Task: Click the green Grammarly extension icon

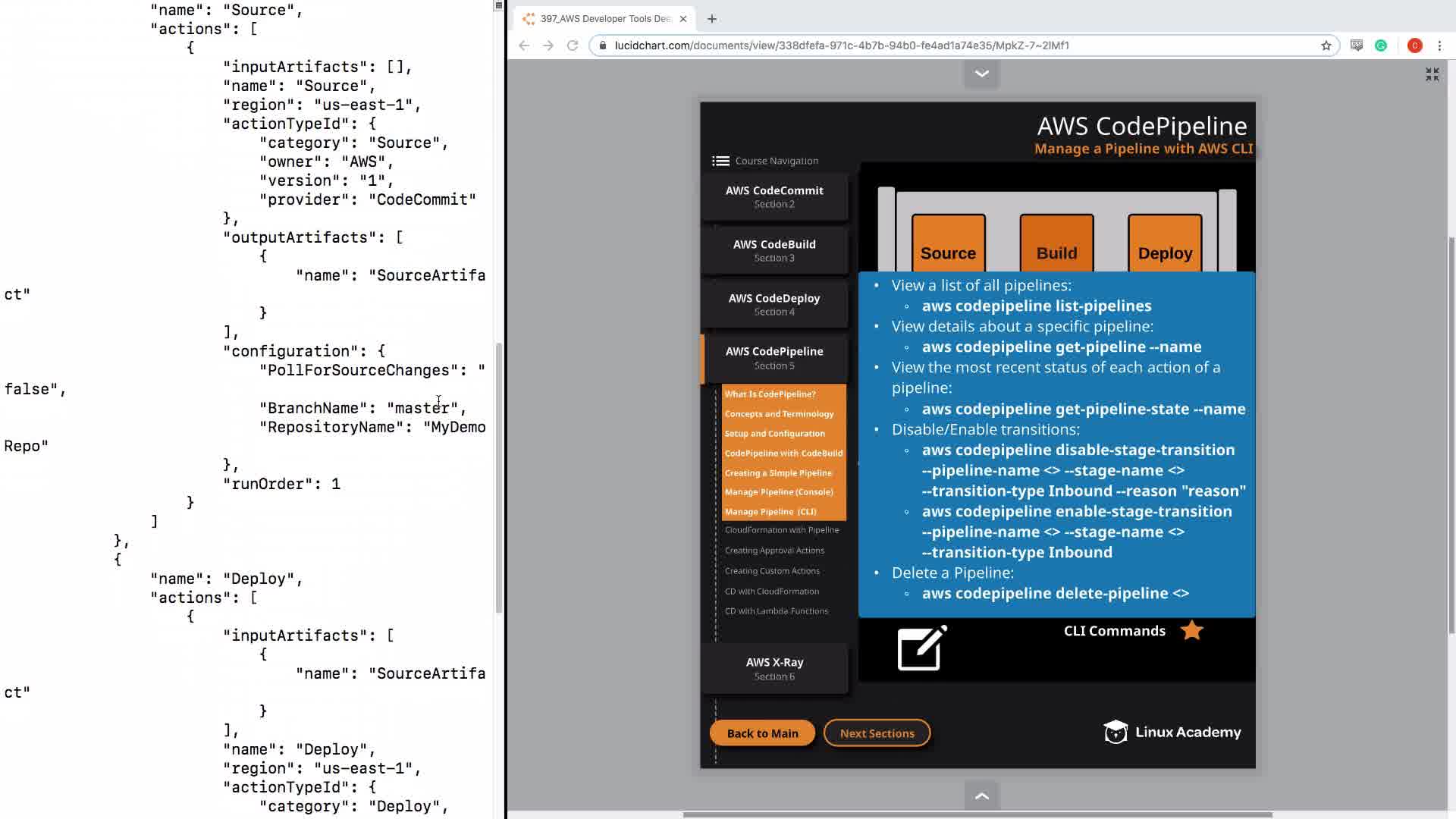Action: [1381, 45]
